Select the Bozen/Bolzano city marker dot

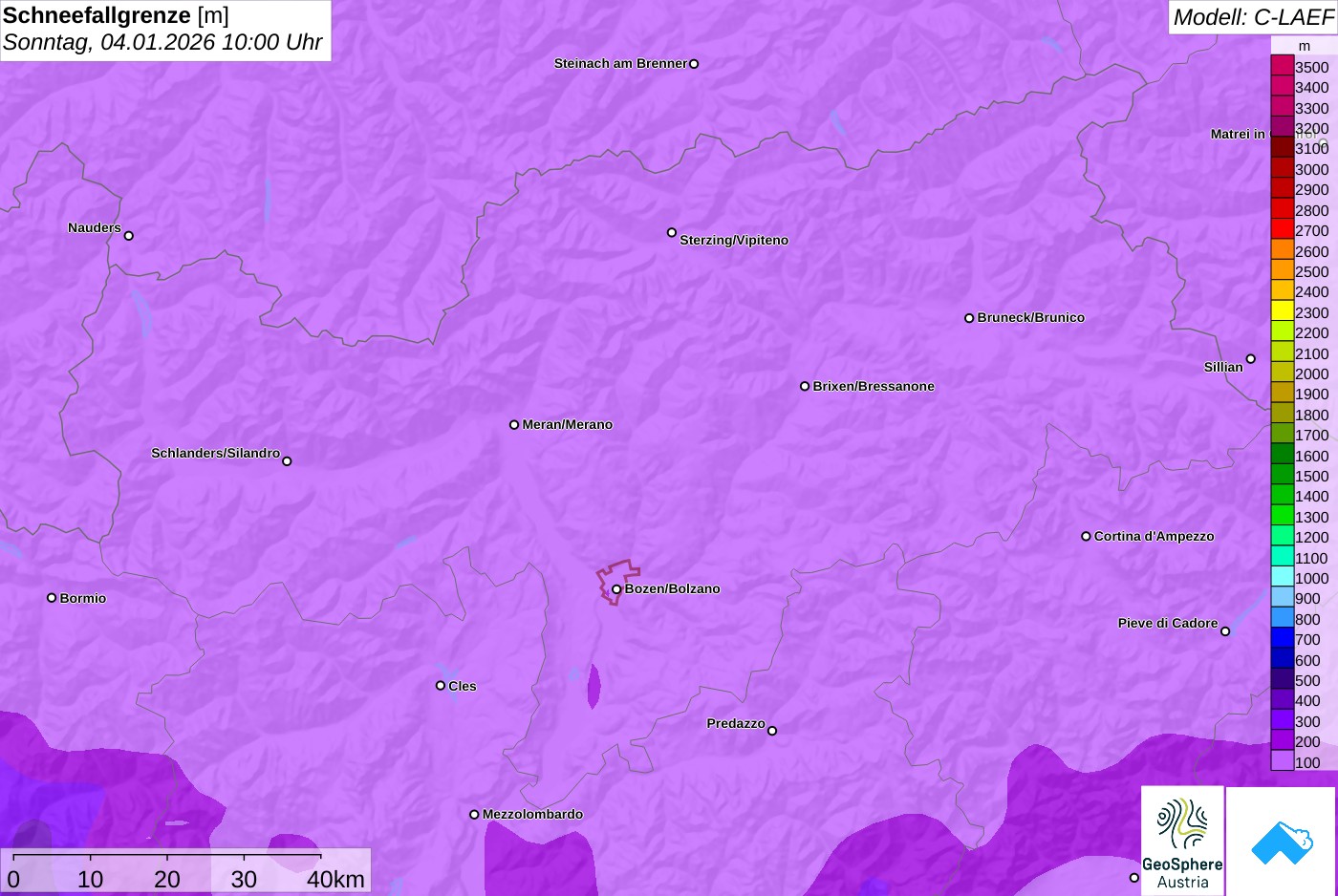616,589
